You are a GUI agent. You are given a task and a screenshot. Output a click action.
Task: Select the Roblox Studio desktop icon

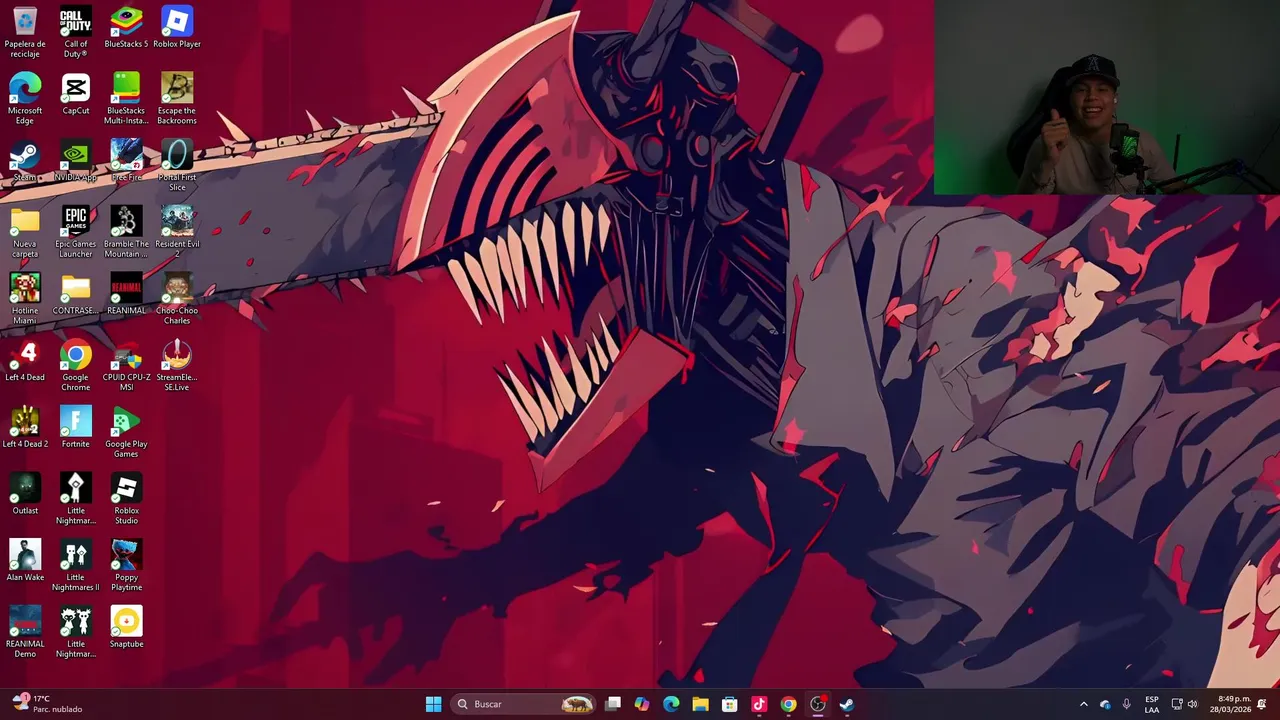[126, 498]
